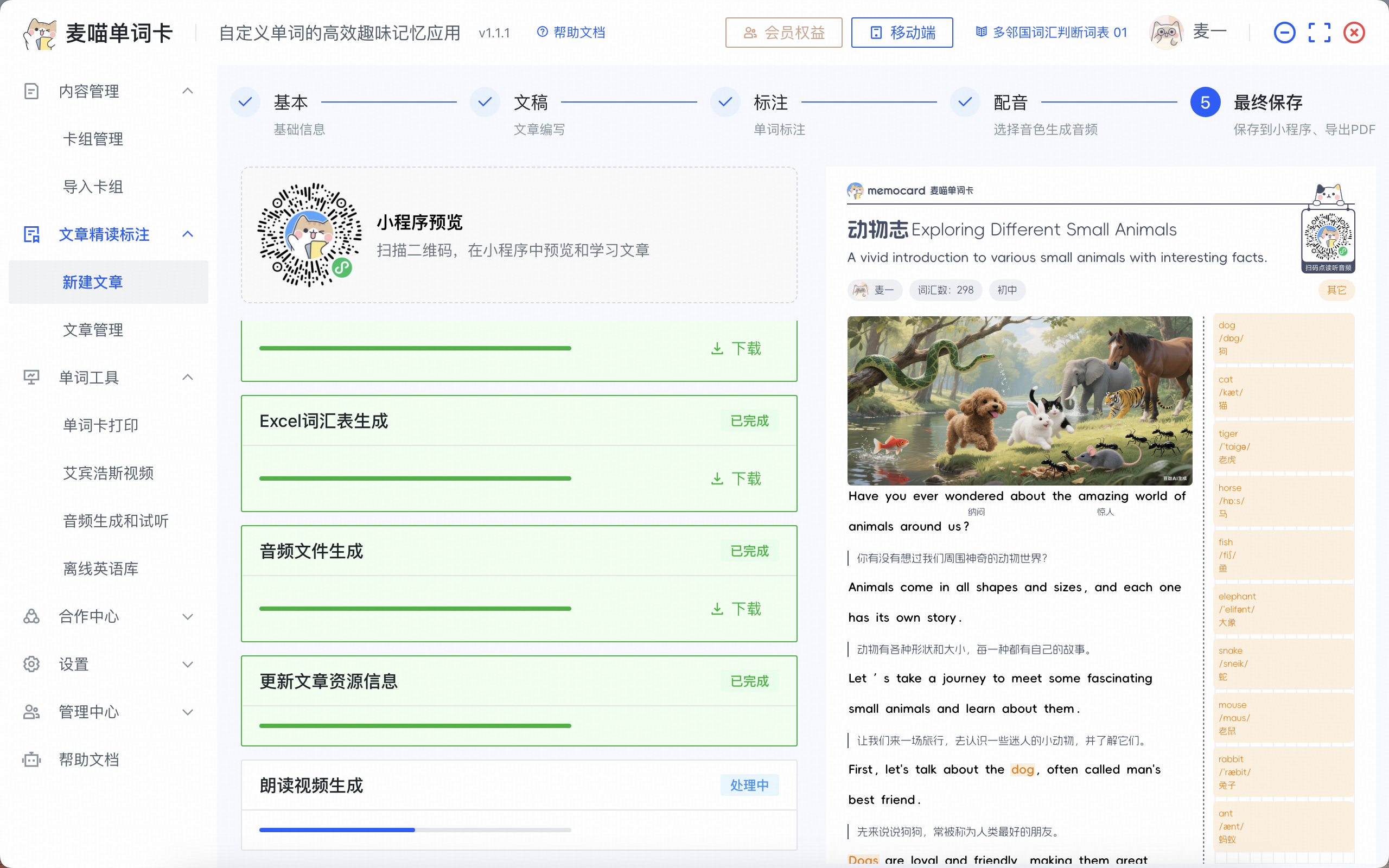Select 音频生成和试听 in the sidebar

pyautogui.click(x=116, y=521)
